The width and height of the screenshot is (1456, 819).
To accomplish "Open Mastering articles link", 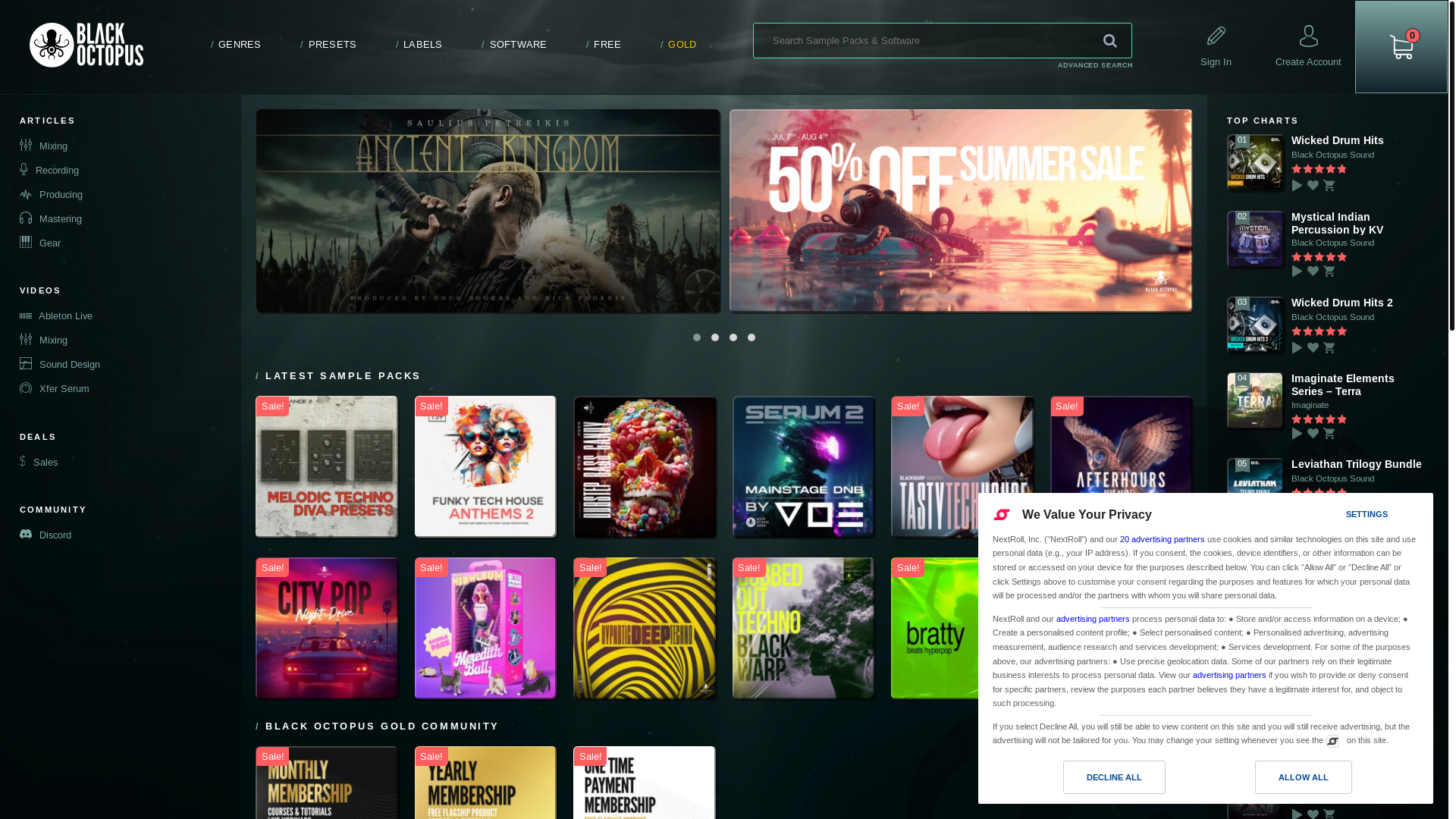I will pos(51,218).
